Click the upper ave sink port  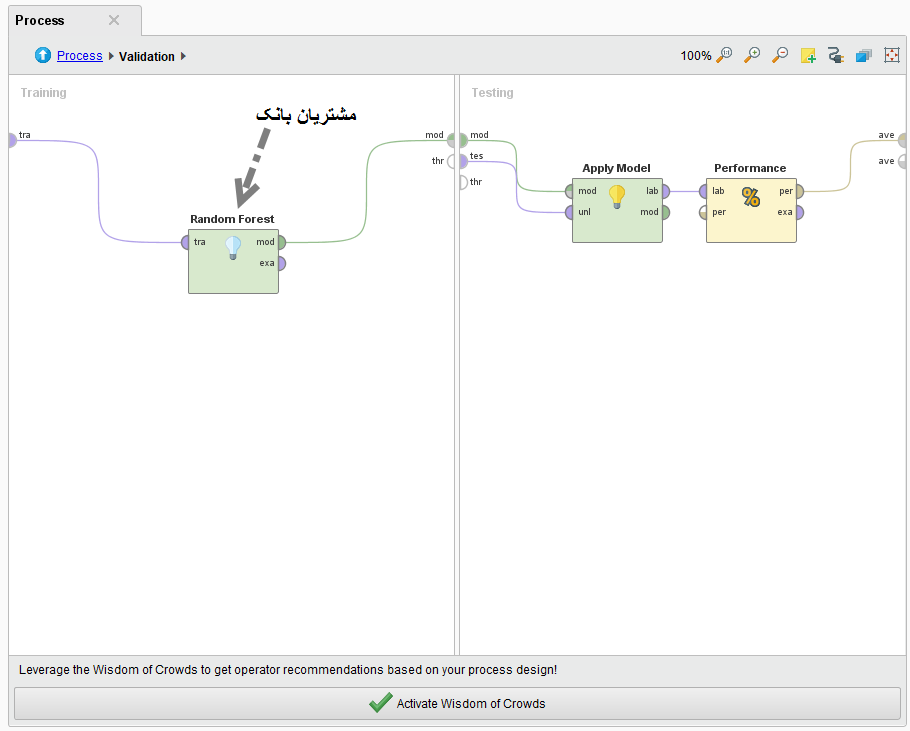(x=902, y=140)
